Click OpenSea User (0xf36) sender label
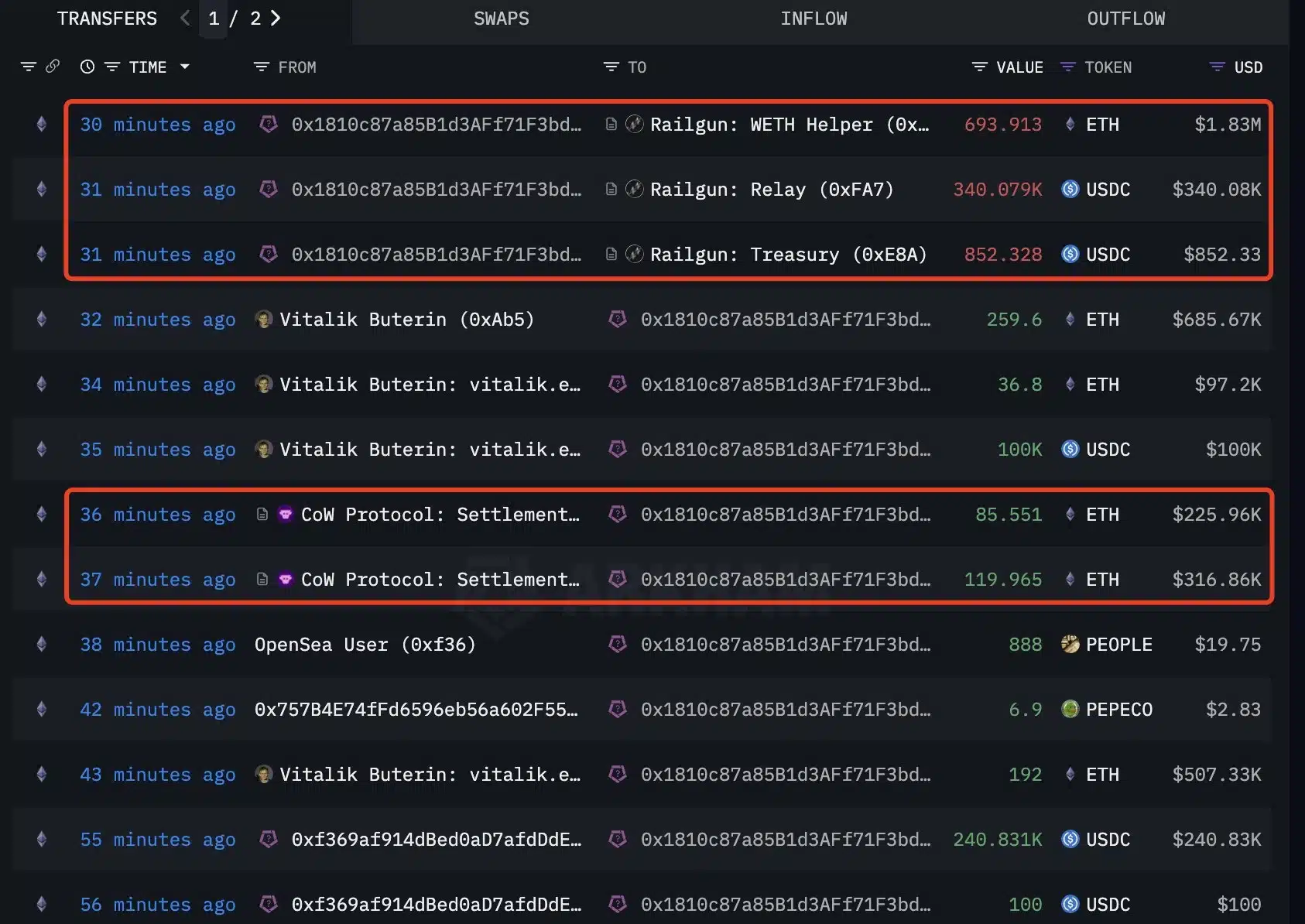The width and height of the screenshot is (1305, 924). pos(365,644)
